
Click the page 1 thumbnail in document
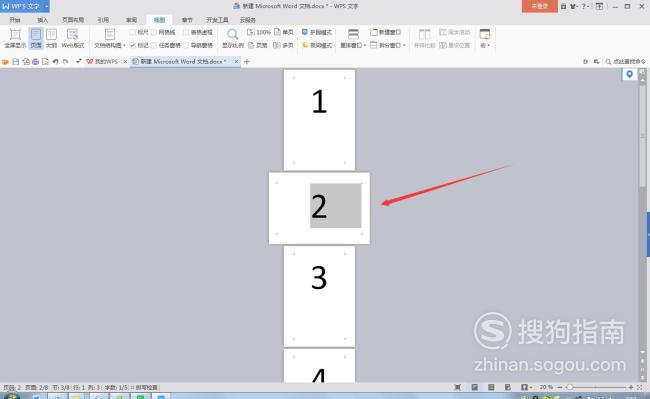(x=319, y=120)
